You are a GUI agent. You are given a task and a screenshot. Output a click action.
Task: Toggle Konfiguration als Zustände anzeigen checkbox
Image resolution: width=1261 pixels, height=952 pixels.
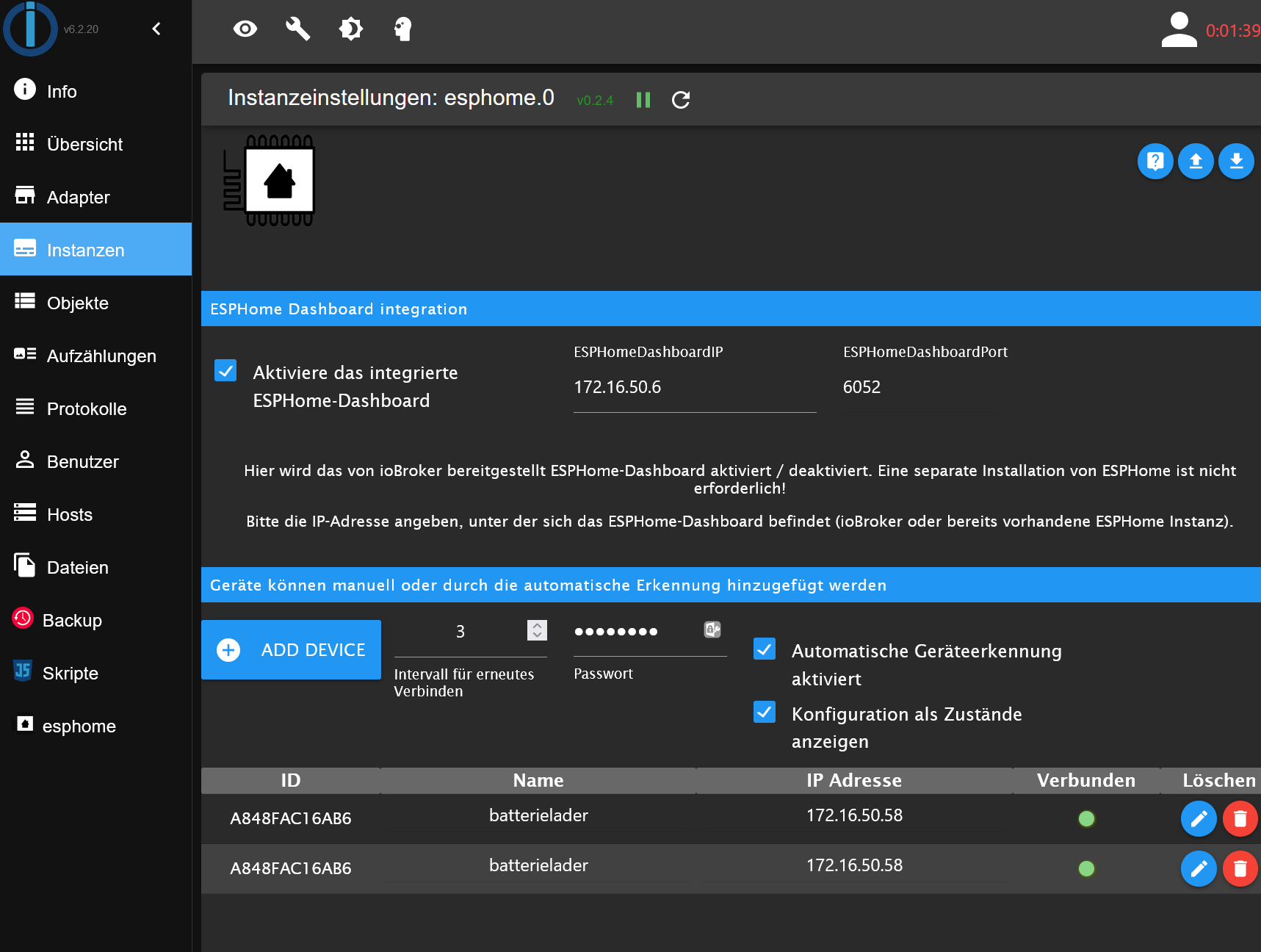tap(765, 712)
